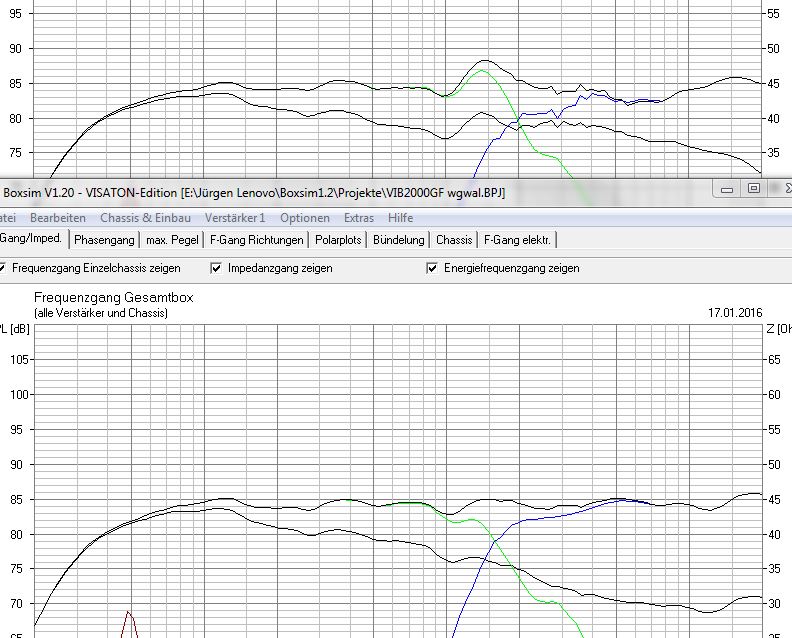Viewport: 792px width, 638px height.
Task: Select the F-Gang Richtungen tab
Action: pyautogui.click(x=256, y=240)
